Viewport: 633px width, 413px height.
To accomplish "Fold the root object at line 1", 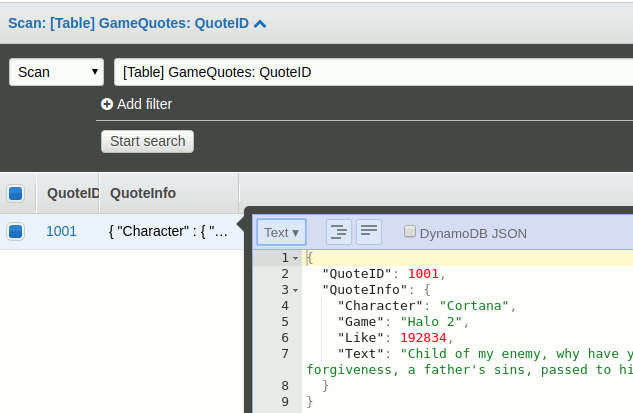I will coord(295,258).
